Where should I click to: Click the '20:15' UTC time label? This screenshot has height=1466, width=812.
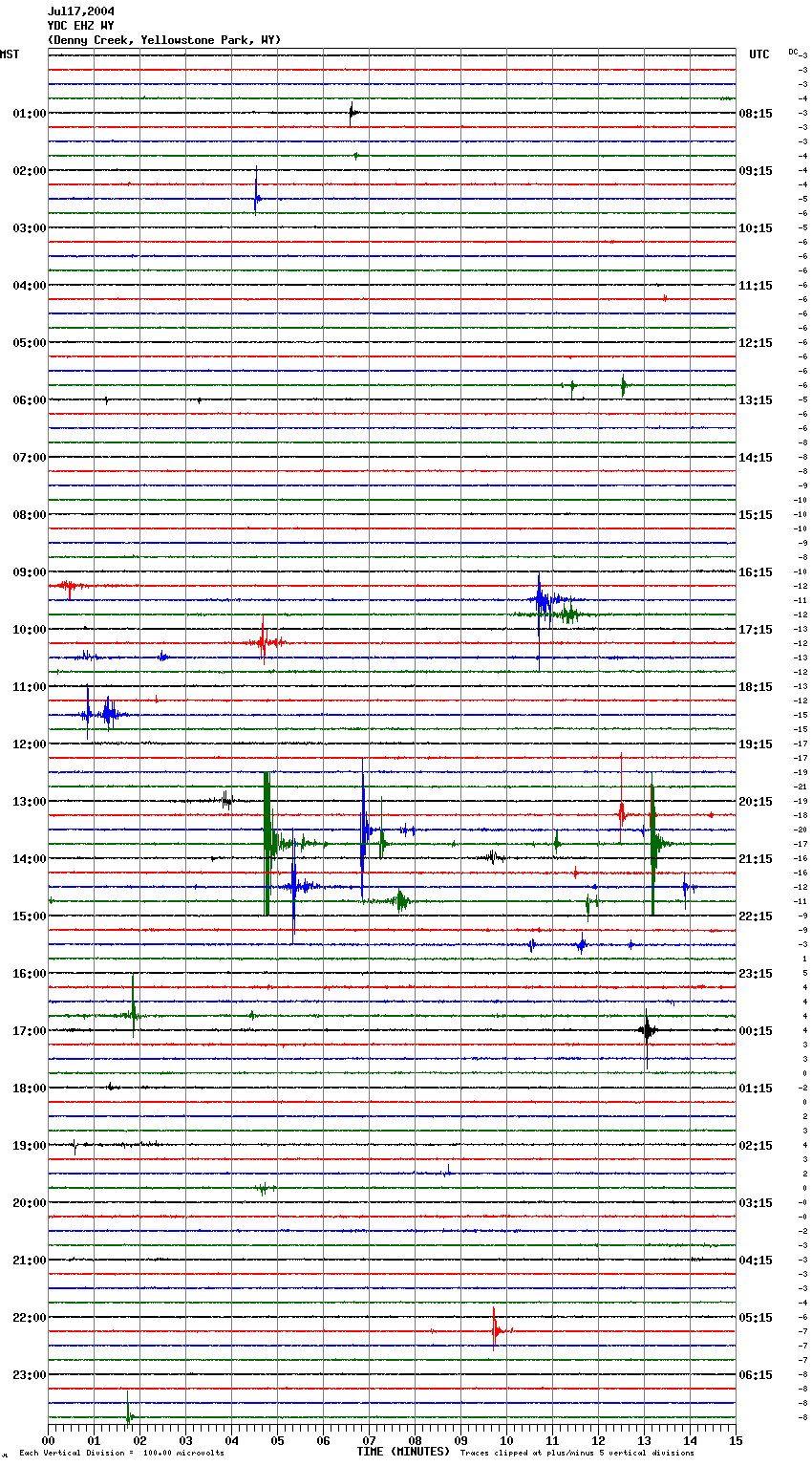756,802
